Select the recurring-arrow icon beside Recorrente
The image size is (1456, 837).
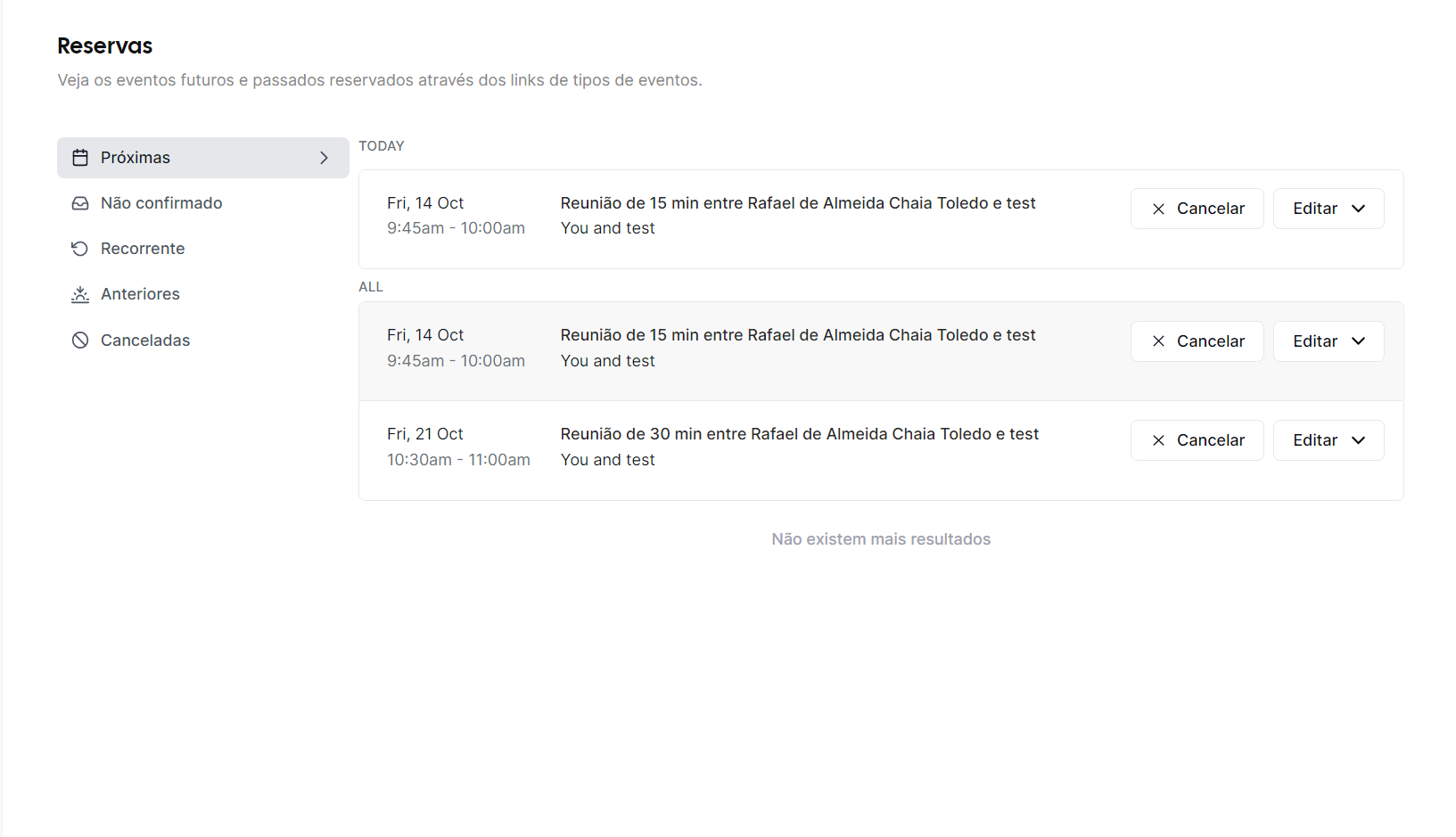pyautogui.click(x=81, y=248)
